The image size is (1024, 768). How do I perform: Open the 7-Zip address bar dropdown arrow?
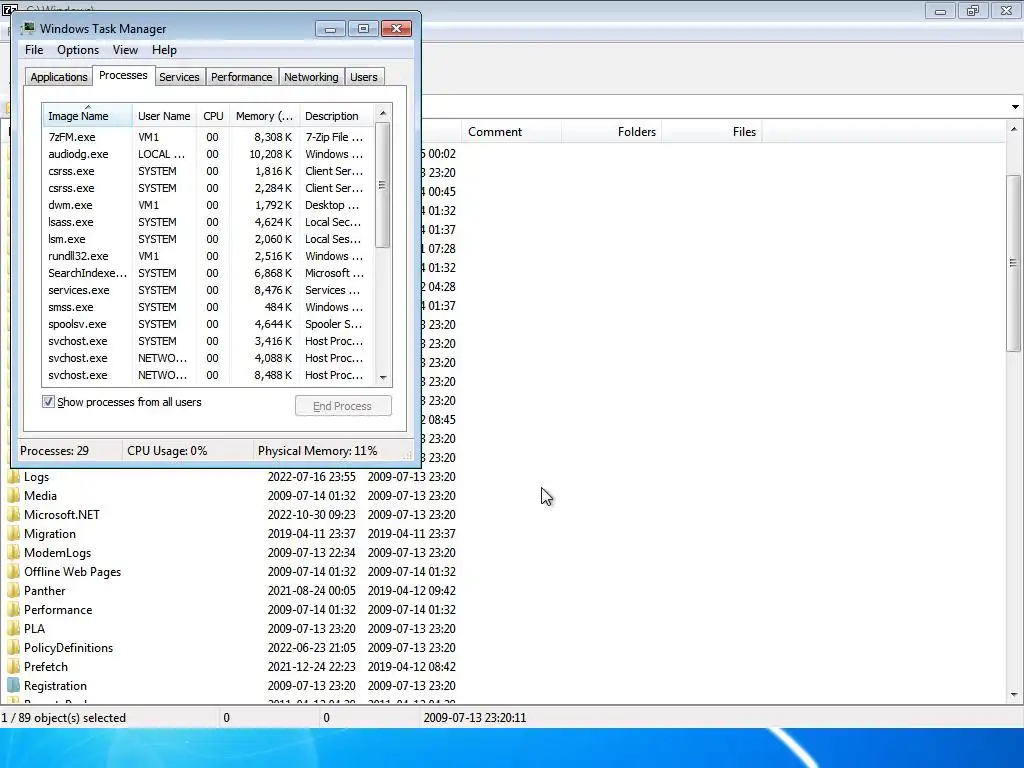coord(1015,106)
